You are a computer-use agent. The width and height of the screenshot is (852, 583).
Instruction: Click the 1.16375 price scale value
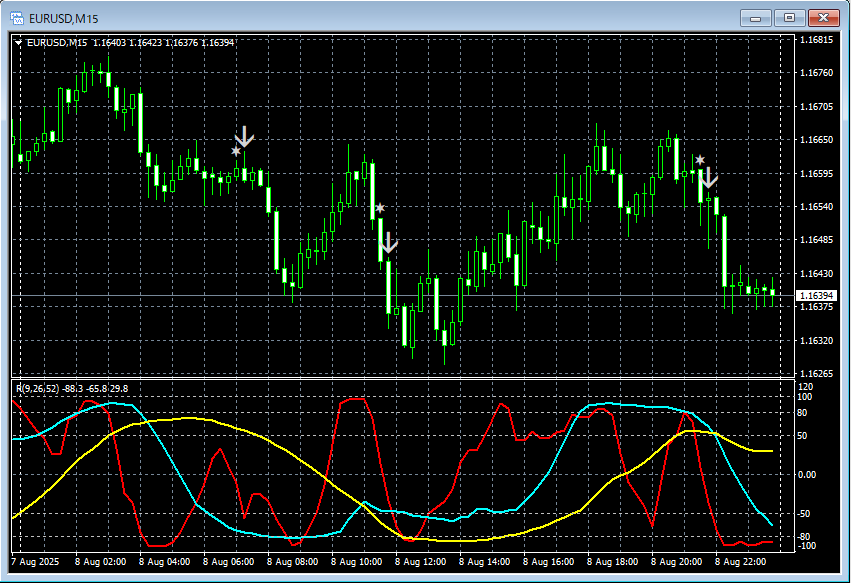817,307
